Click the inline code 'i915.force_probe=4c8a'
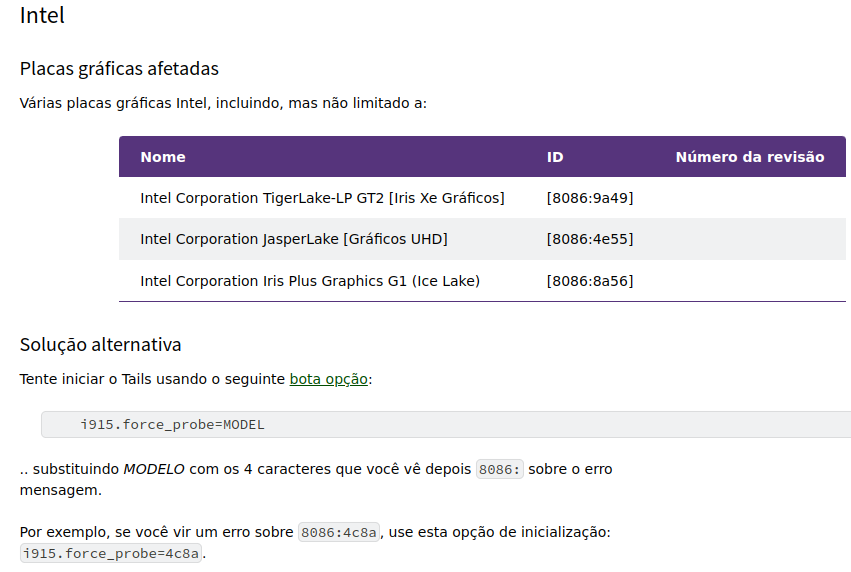Image resolution: width=851 pixels, height=572 pixels. (x=111, y=554)
